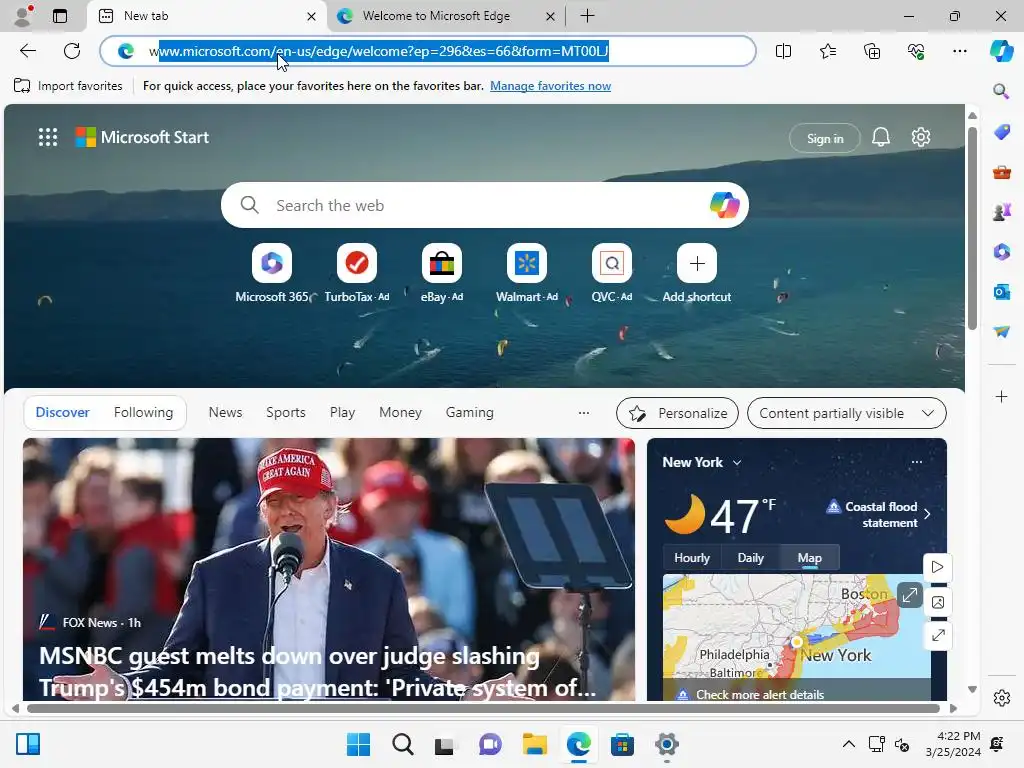Open the tab actions menu icon
The height and width of the screenshot is (768, 1024).
[60, 16]
